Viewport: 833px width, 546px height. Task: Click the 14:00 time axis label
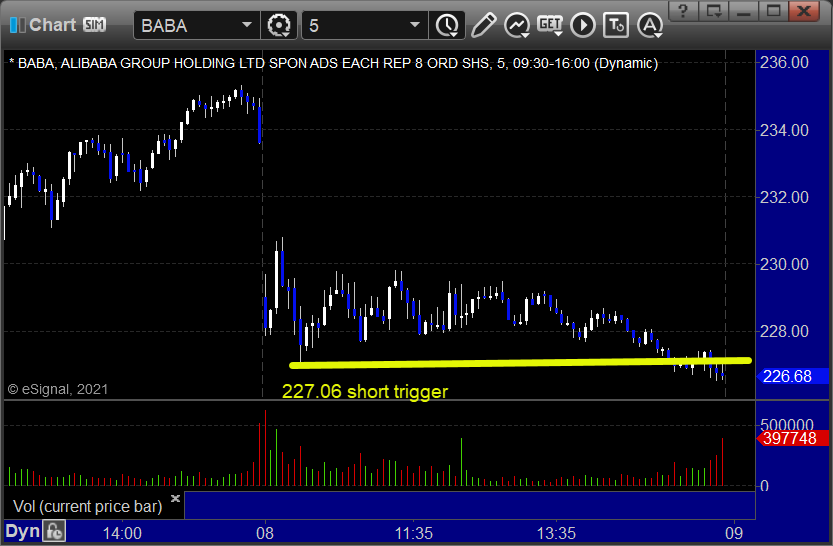[x=122, y=533]
